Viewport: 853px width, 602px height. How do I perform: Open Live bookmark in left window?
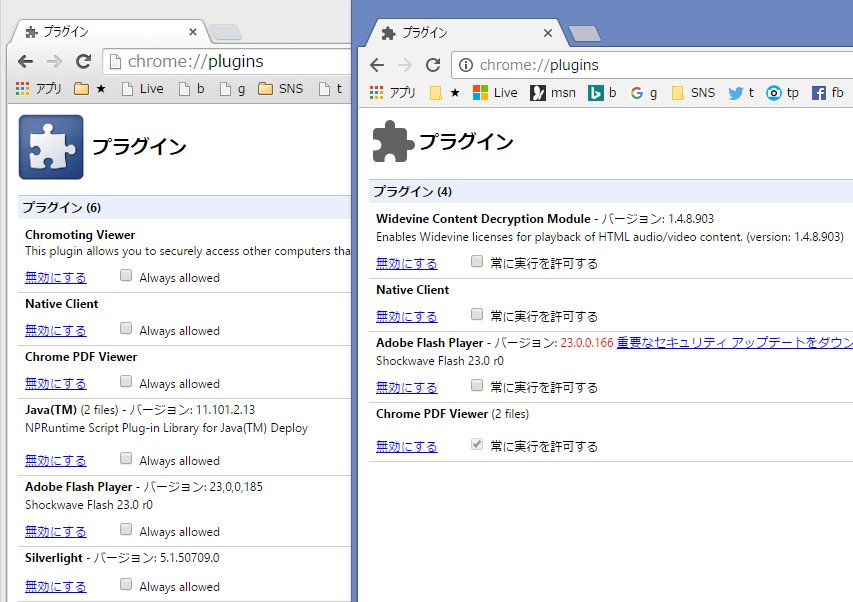[143, 89]
